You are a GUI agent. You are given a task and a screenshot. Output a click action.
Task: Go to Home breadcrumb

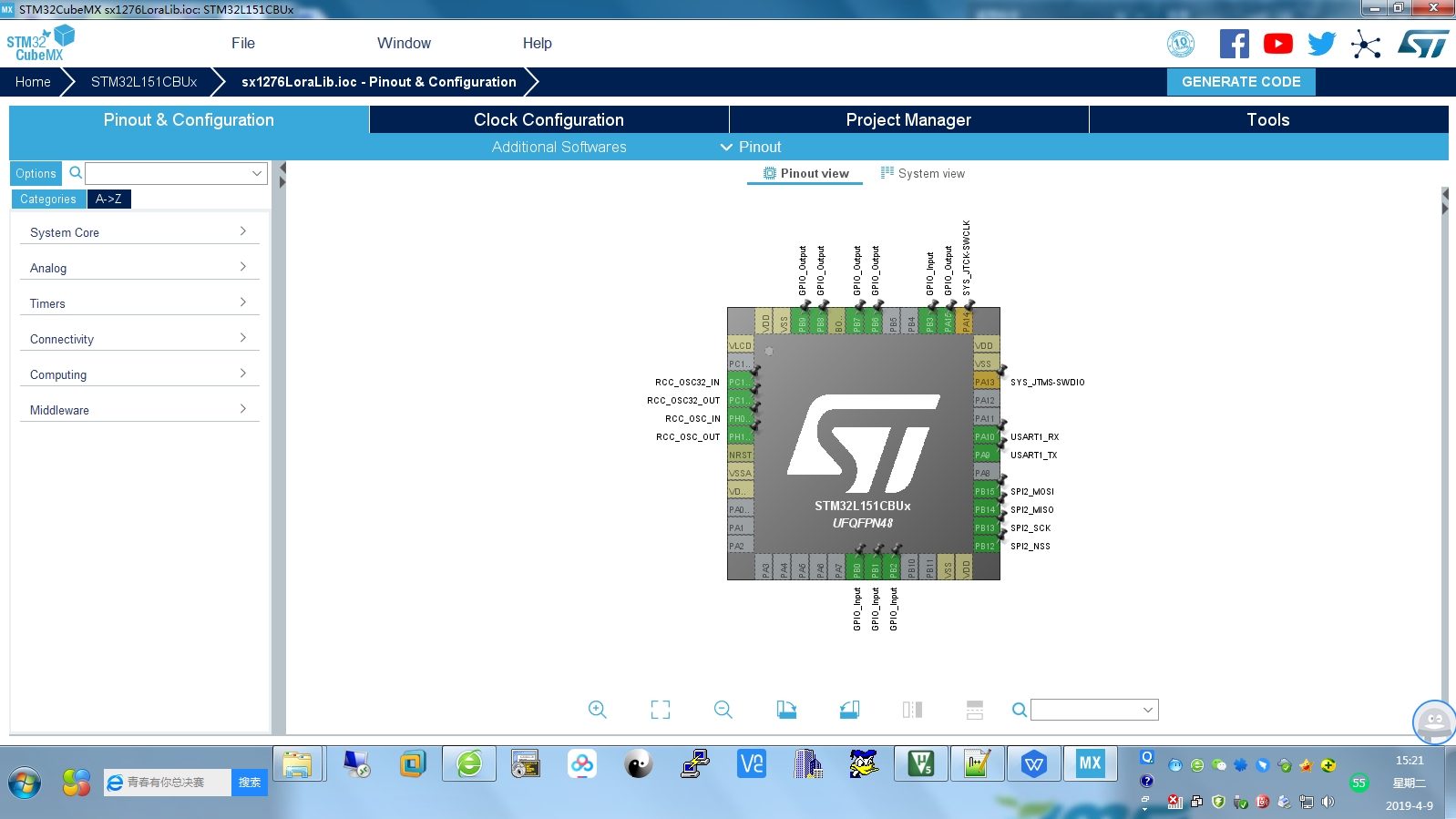click(33, 81)
